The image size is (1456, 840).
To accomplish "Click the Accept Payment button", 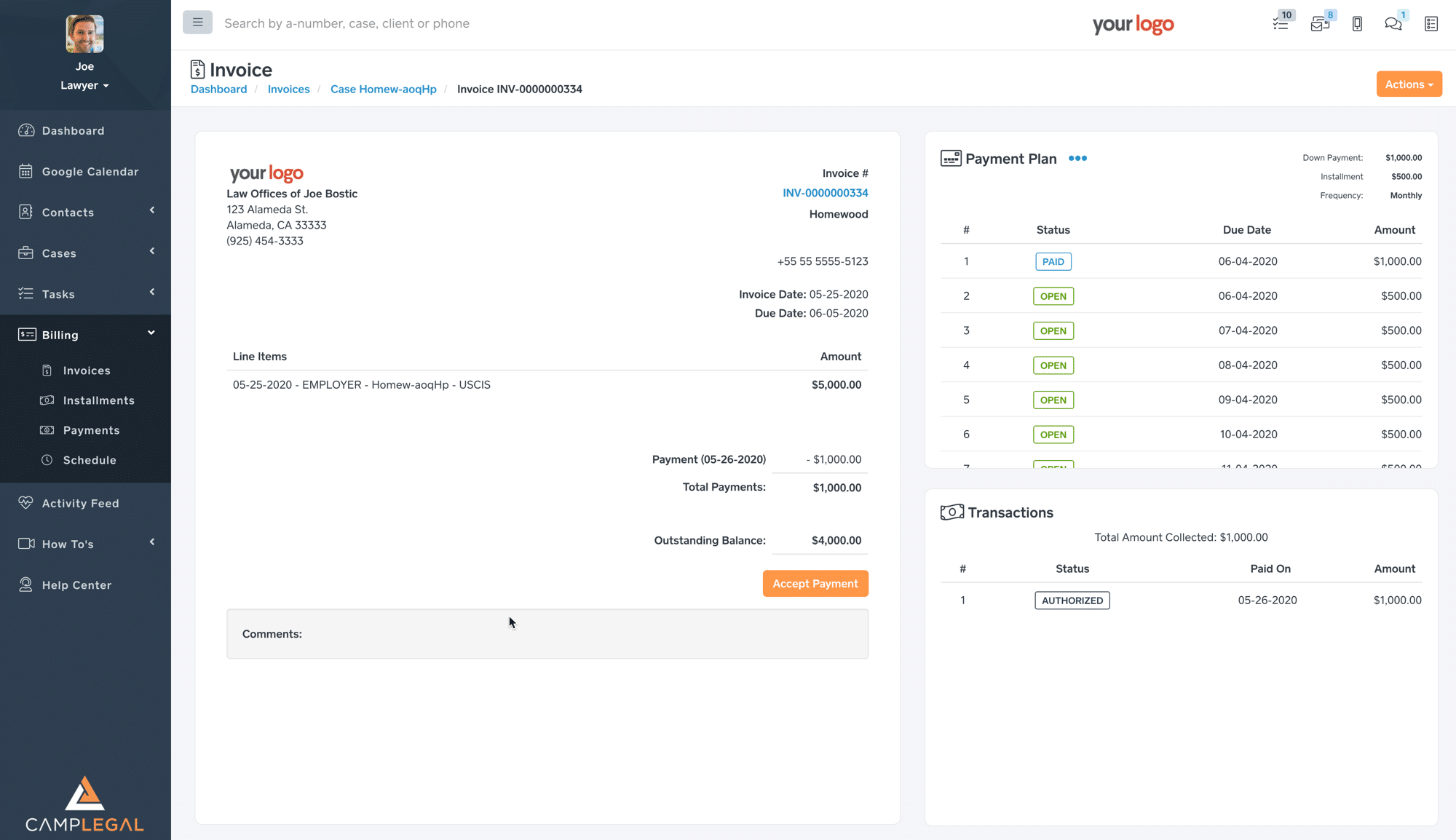I will tap(815, 584).
